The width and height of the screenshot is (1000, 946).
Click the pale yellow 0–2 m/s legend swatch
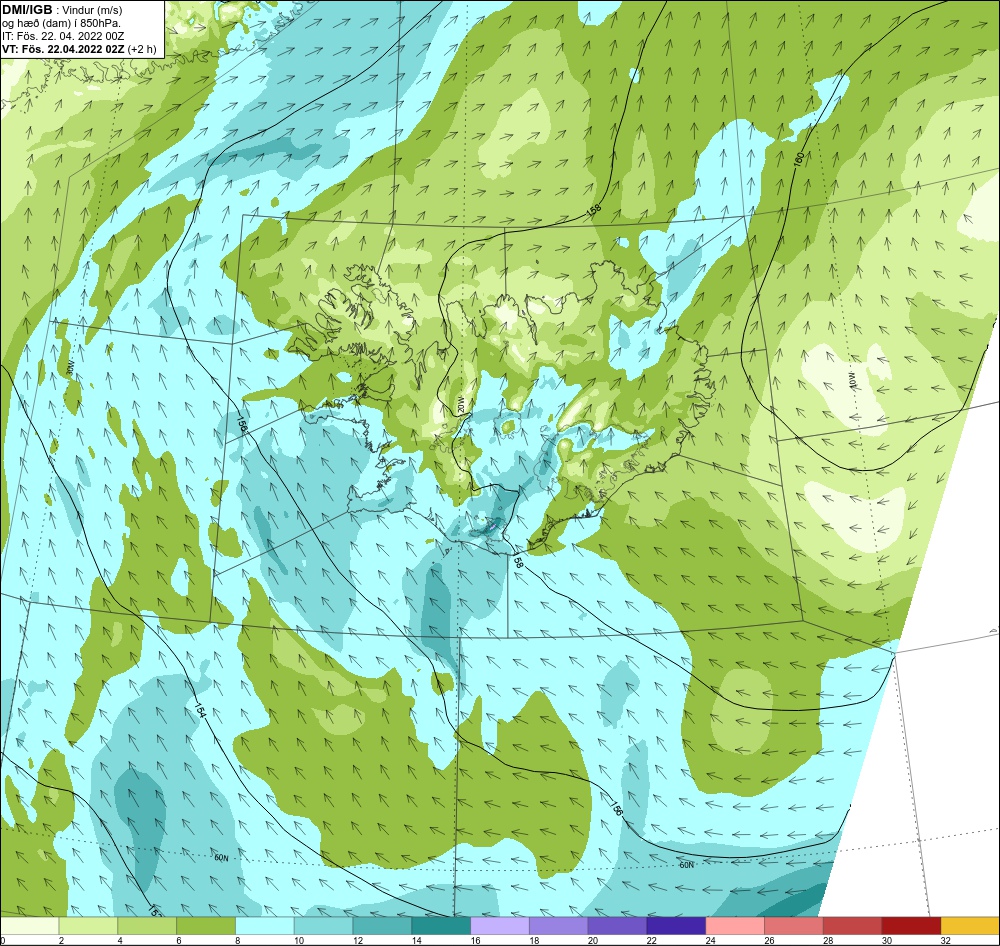click(x=29, y=926)
